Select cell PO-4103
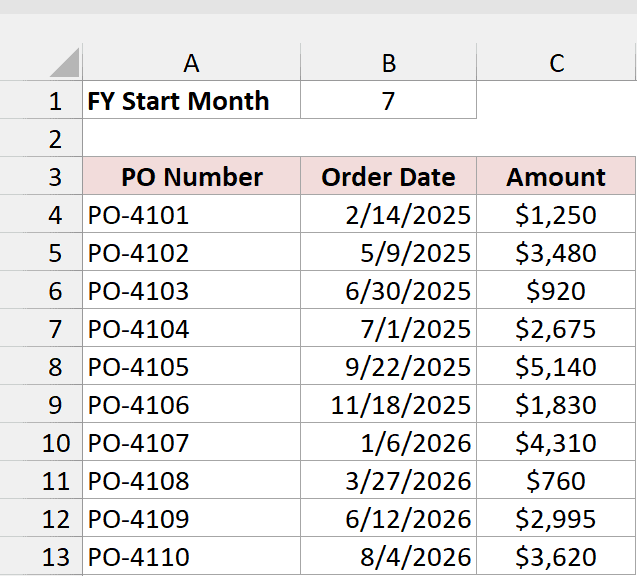This screenshot has height=576, width=637. 191,290
